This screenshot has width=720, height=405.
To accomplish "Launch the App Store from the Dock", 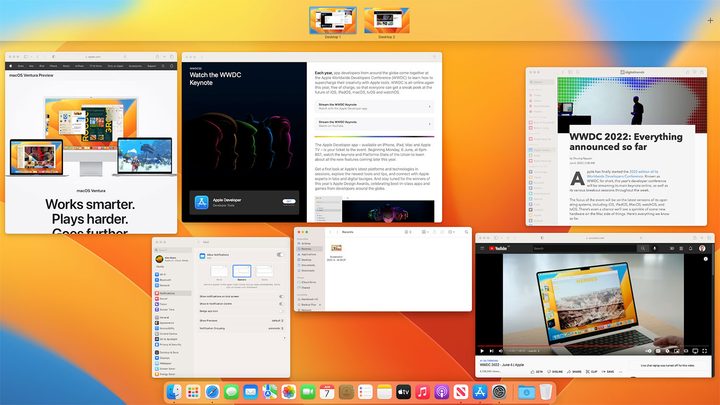I will click(480, 392).
